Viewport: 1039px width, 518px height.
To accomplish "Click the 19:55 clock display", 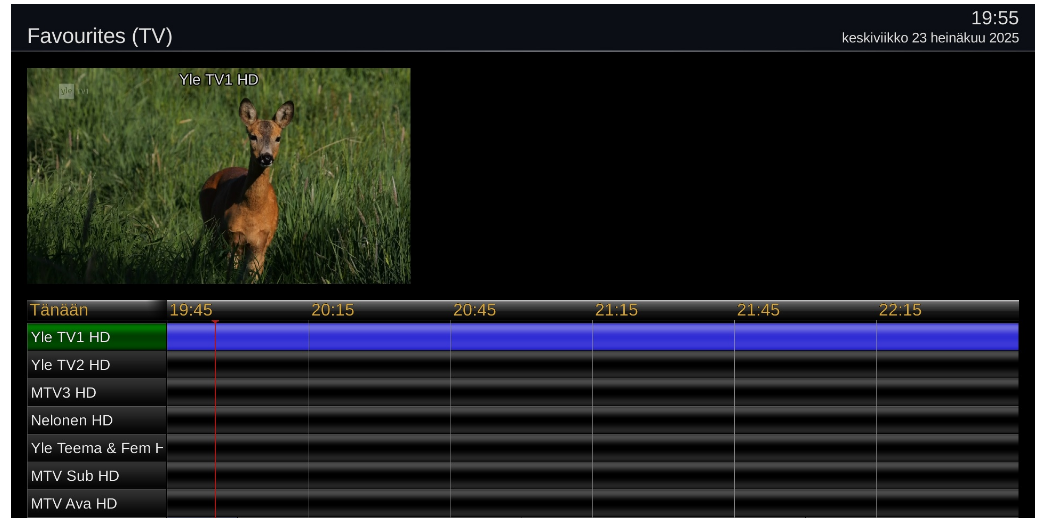I will point(995,18).
